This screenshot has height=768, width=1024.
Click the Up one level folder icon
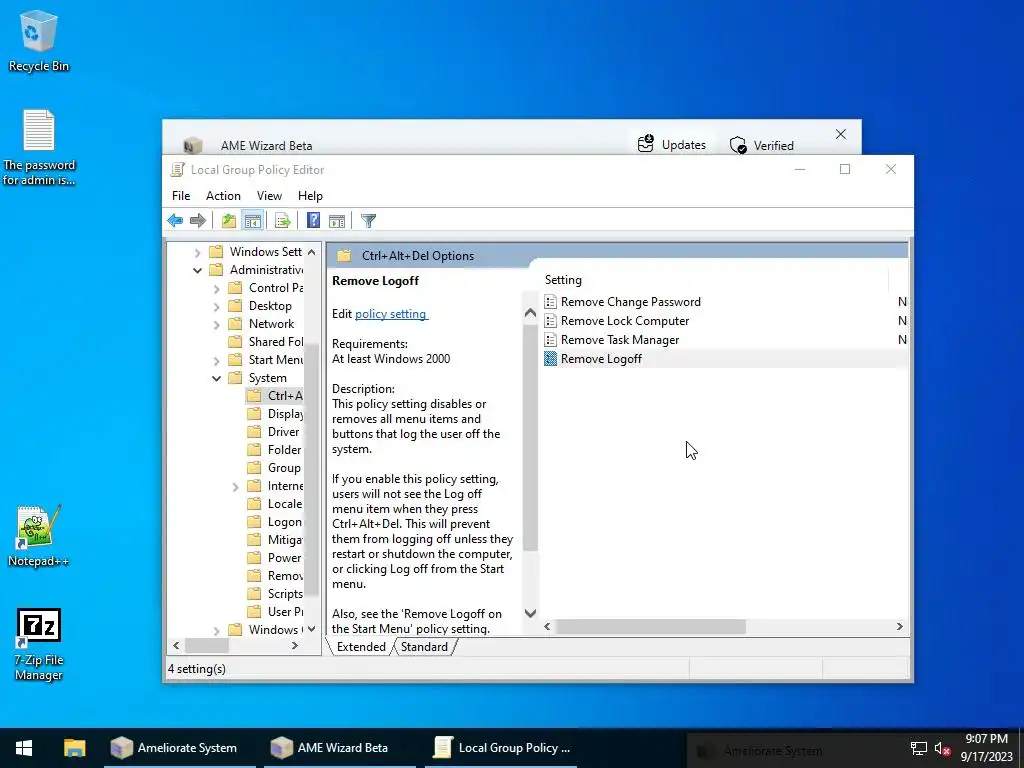tap(229, 221)
